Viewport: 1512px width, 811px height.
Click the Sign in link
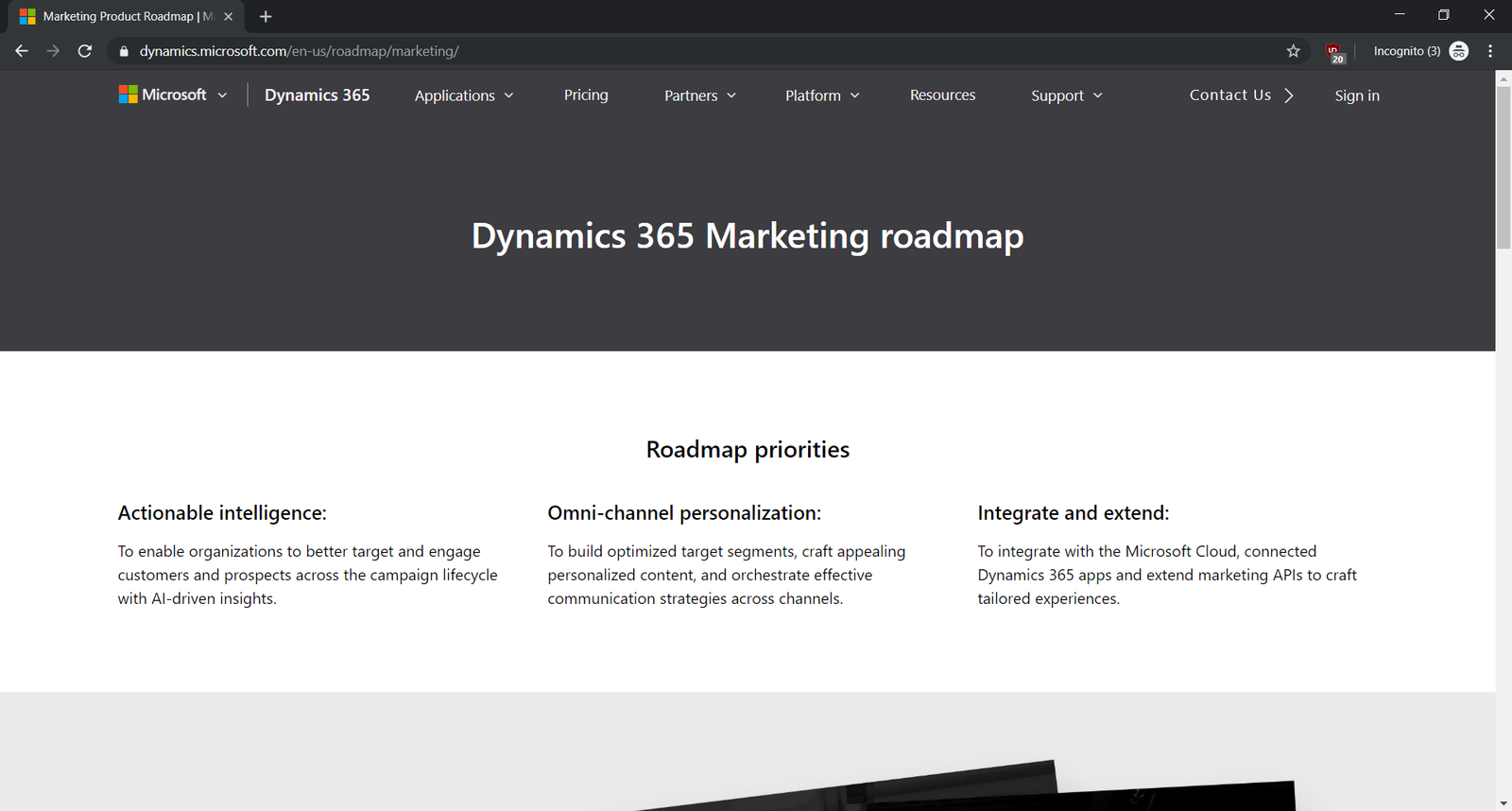[x=1356, y=95]
